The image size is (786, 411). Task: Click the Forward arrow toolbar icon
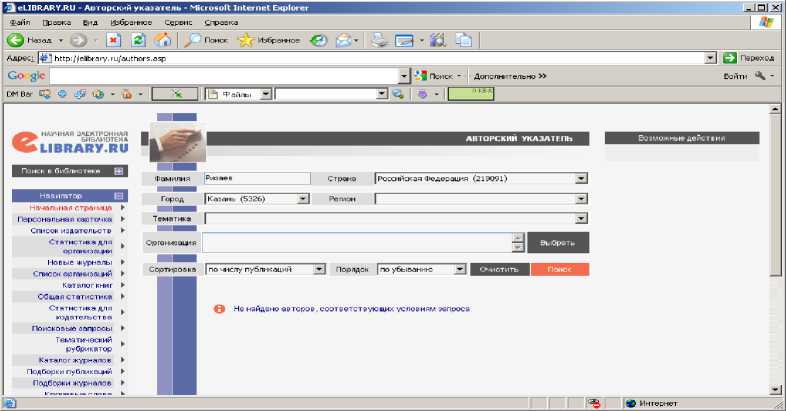[78, 40]
